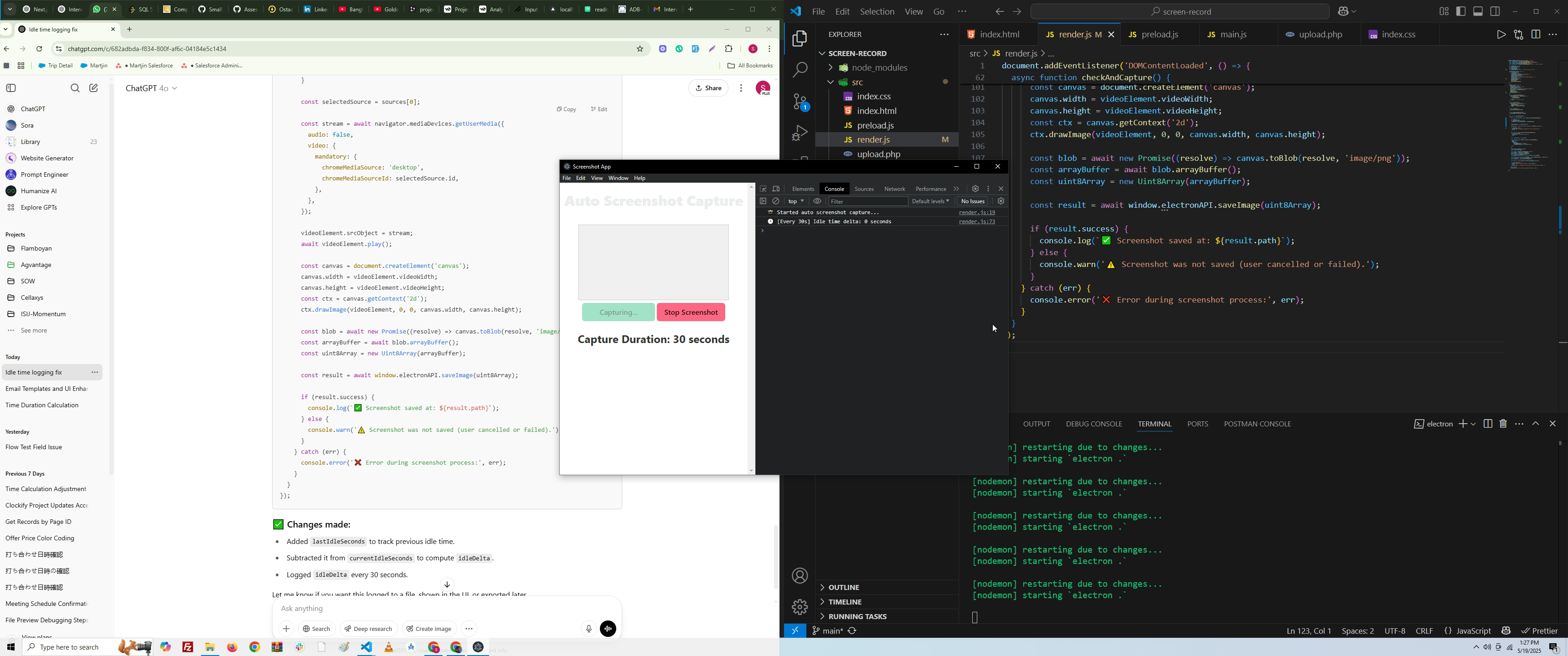The width and height of the screenshot is (1568, 656).
Task: Split the terminal panel
Action: pyautogui.click(x=1488, y=424)
